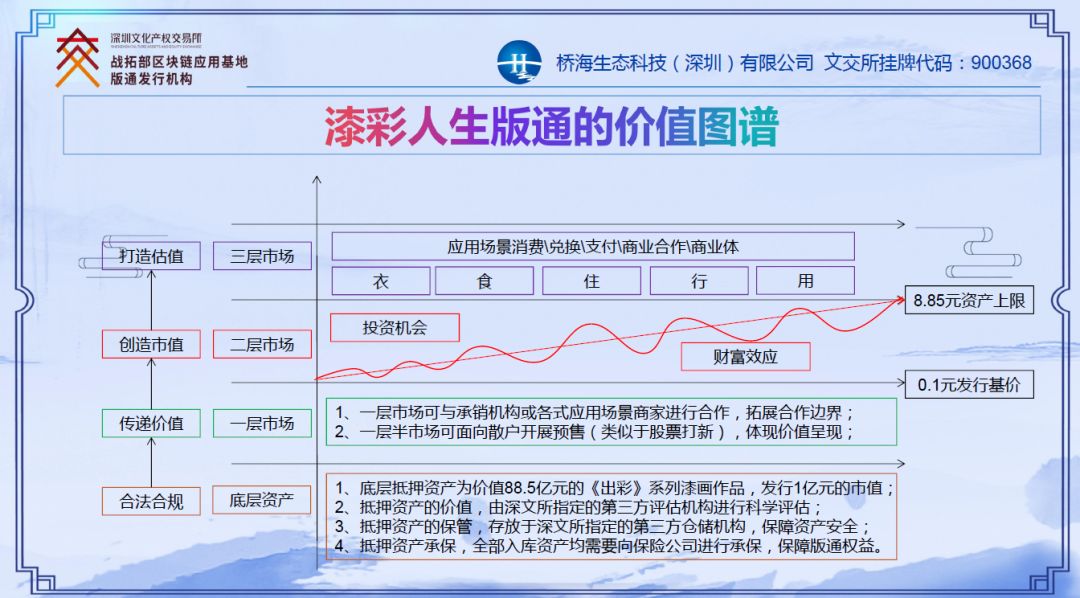Click company name 桥海生态科技（深圳）有限公司
Screen dimensions: 1080x598
tap(685, 63)
